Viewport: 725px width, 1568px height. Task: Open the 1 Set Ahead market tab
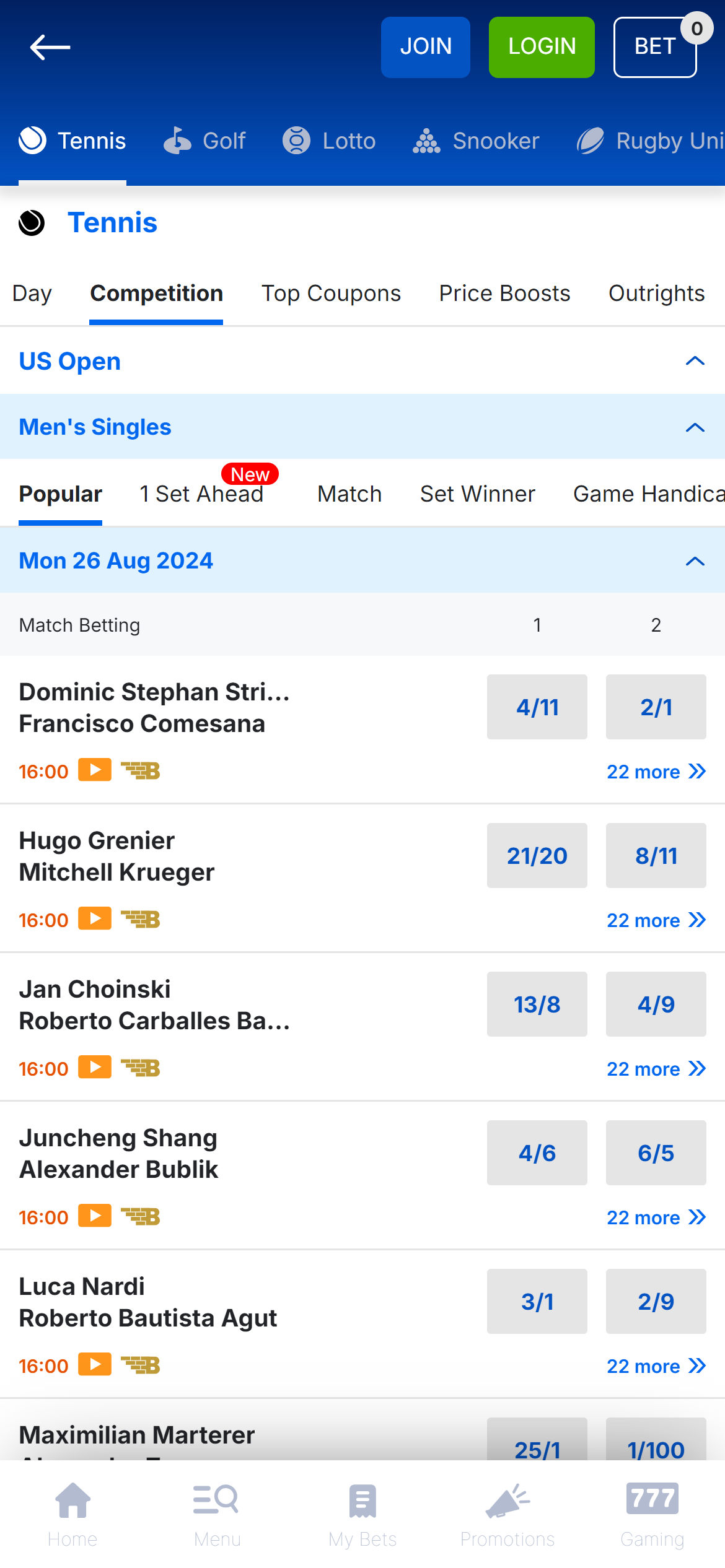click(202, 494)
